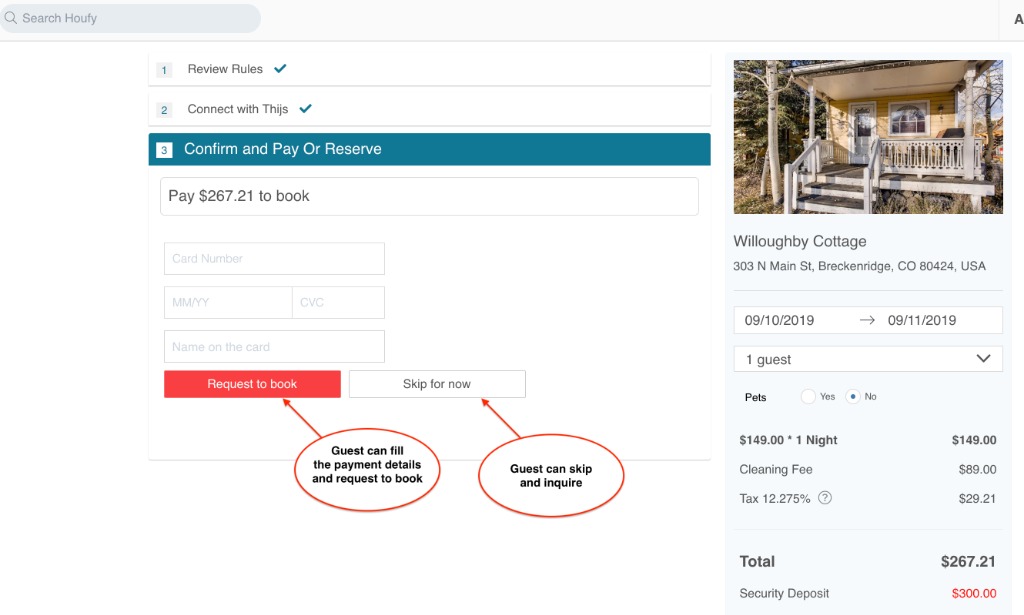This screenshot has width=1024, height=615.
Task: Click the MM/YY expiry field
Action: pyautogui.click(x=226, y=302)
